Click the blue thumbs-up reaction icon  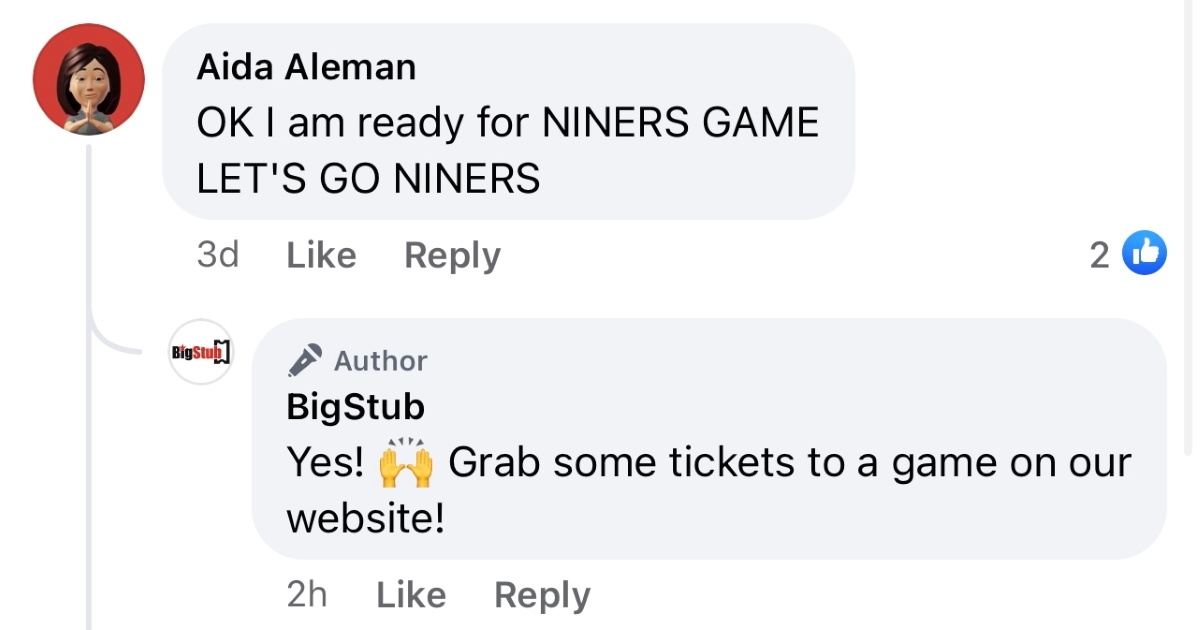click(x=1145, y=254)
